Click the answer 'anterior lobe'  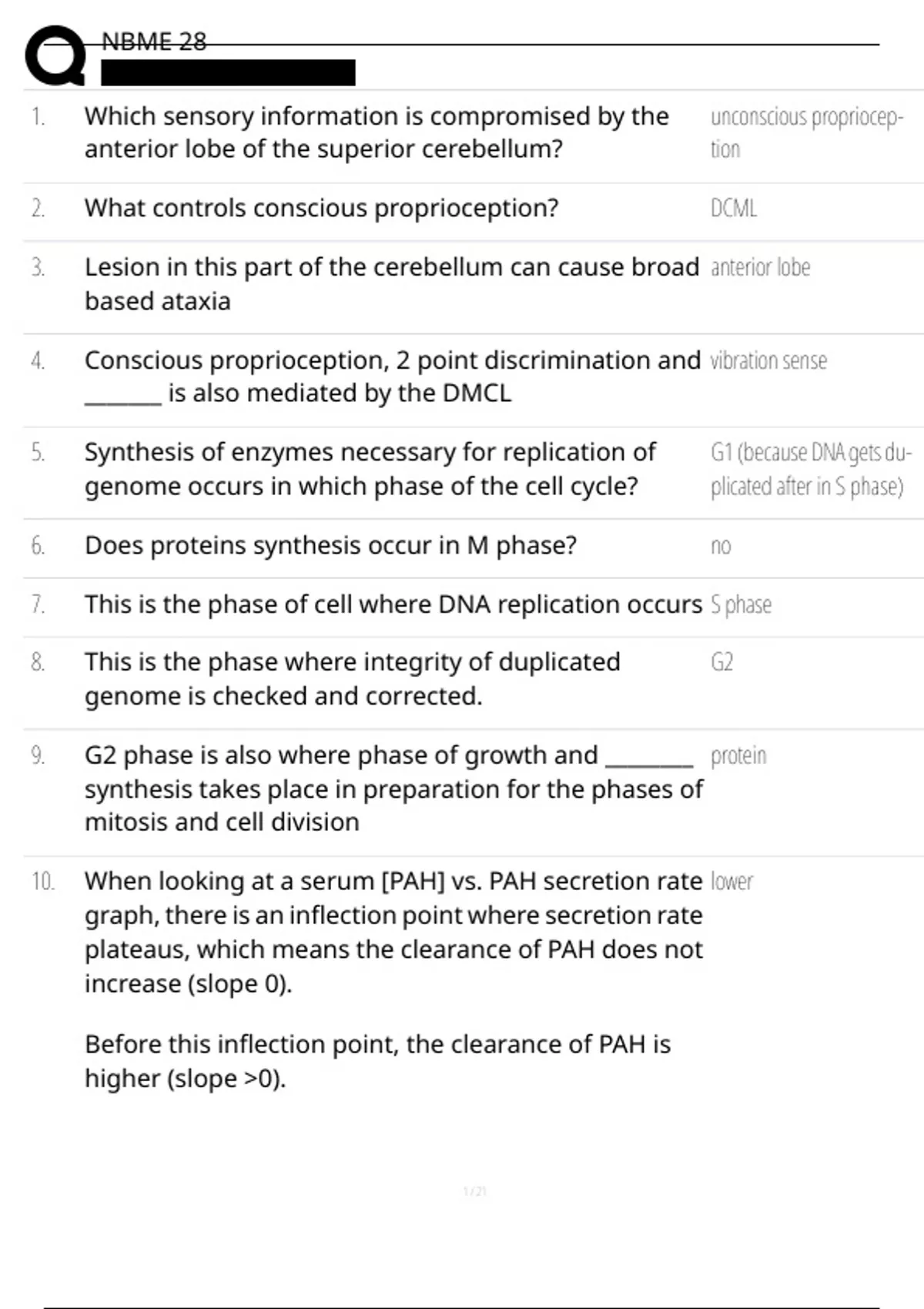click(x=760, y=267)
